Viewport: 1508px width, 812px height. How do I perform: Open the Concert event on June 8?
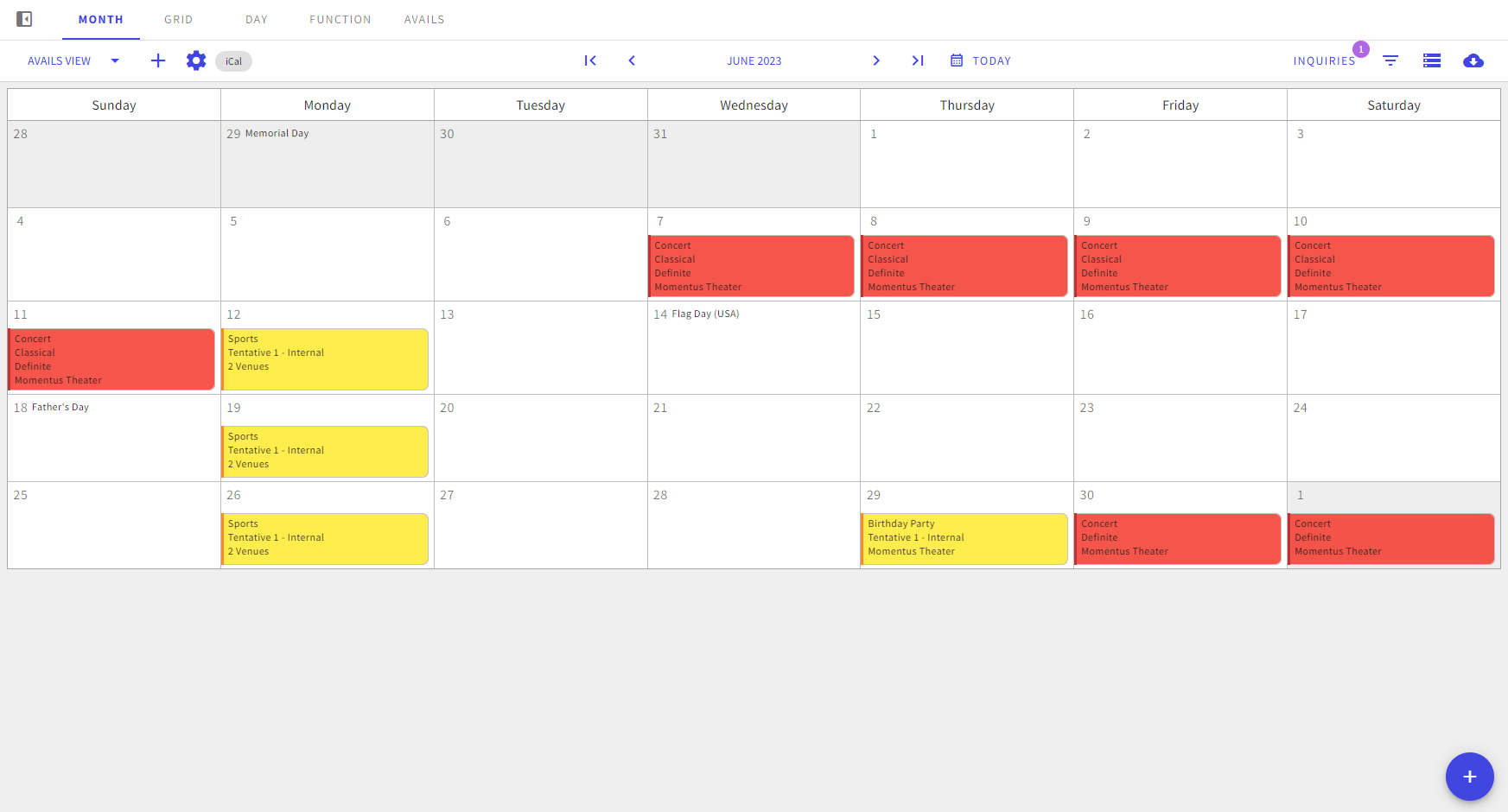coord(964,266)
